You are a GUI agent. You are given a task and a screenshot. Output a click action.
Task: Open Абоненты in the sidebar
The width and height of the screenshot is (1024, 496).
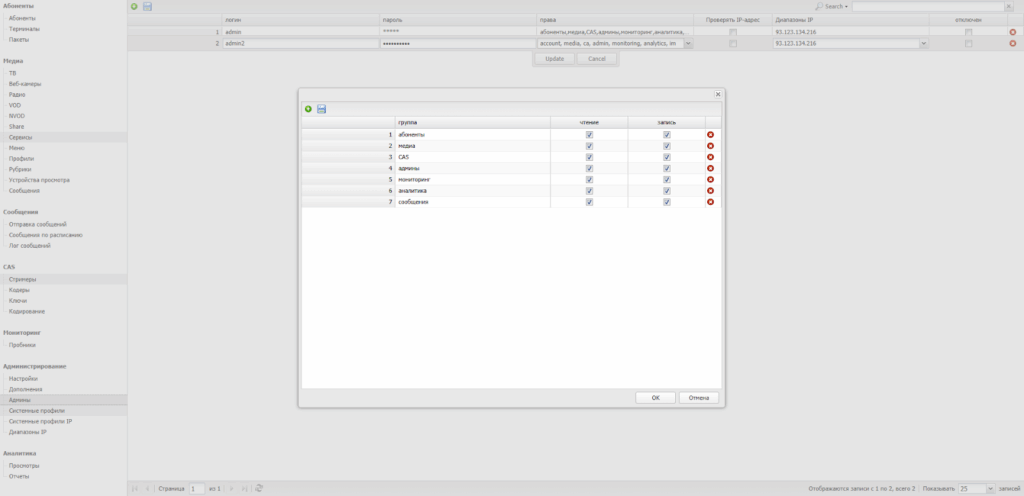tap(22, 19)
